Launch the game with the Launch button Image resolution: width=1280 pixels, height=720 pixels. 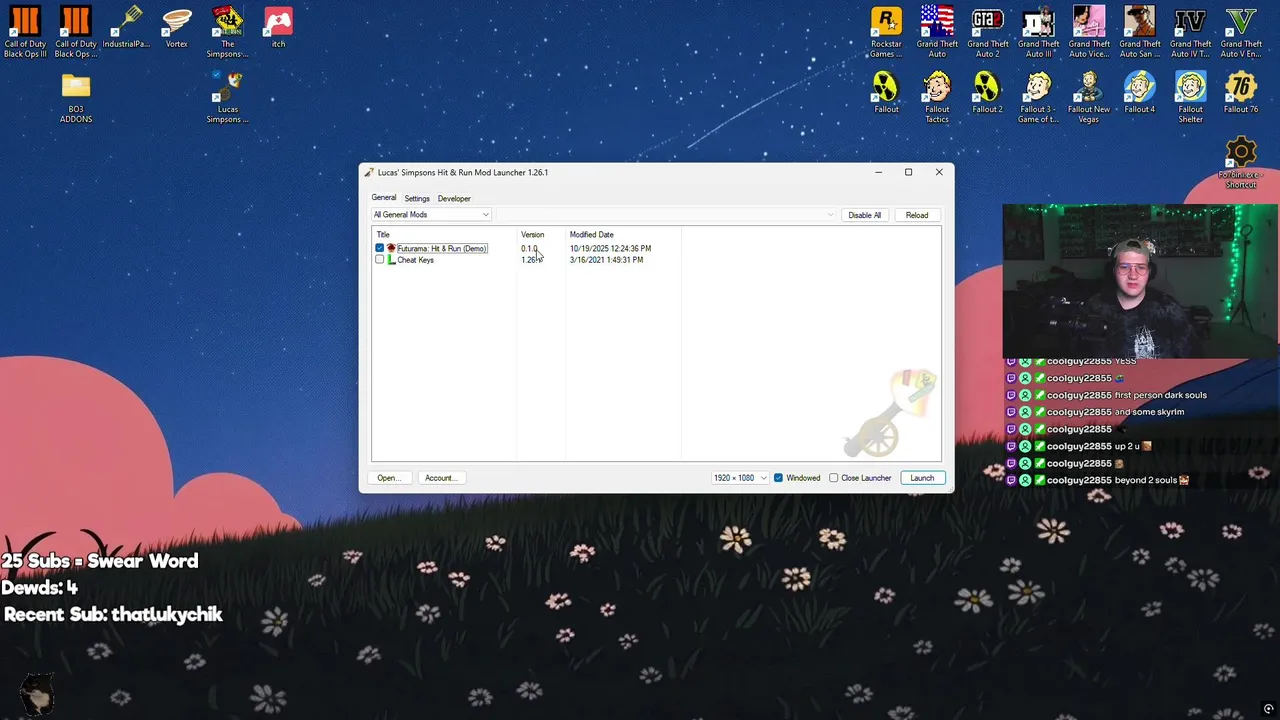[922, 478]
